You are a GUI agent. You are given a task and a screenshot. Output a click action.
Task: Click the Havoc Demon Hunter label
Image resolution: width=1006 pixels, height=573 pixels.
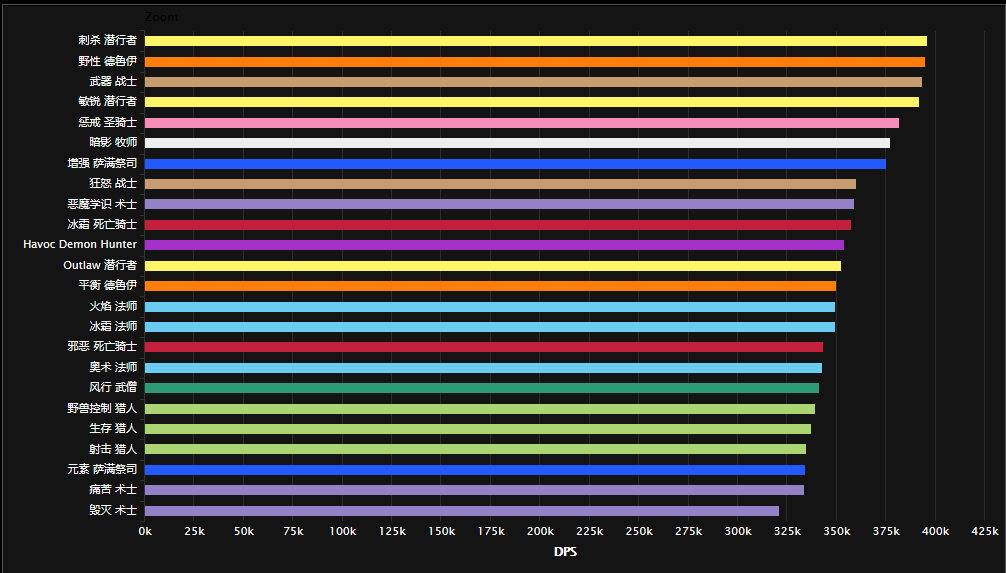click(x=80, y=244)
